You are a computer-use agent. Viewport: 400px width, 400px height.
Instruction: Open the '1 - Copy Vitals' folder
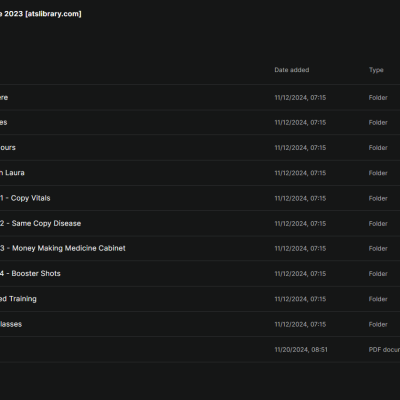(25, 198)
